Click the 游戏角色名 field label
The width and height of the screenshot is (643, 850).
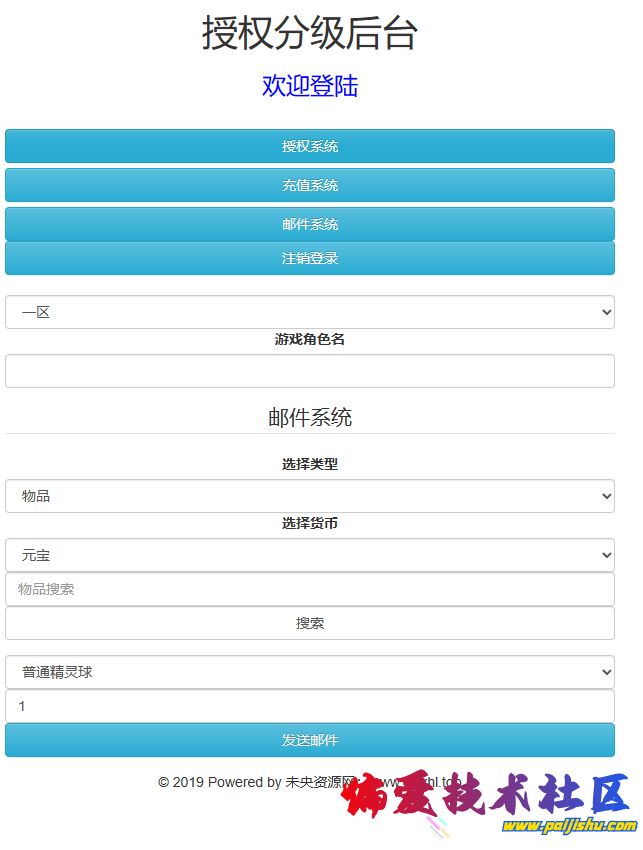(x=310, y=339)
